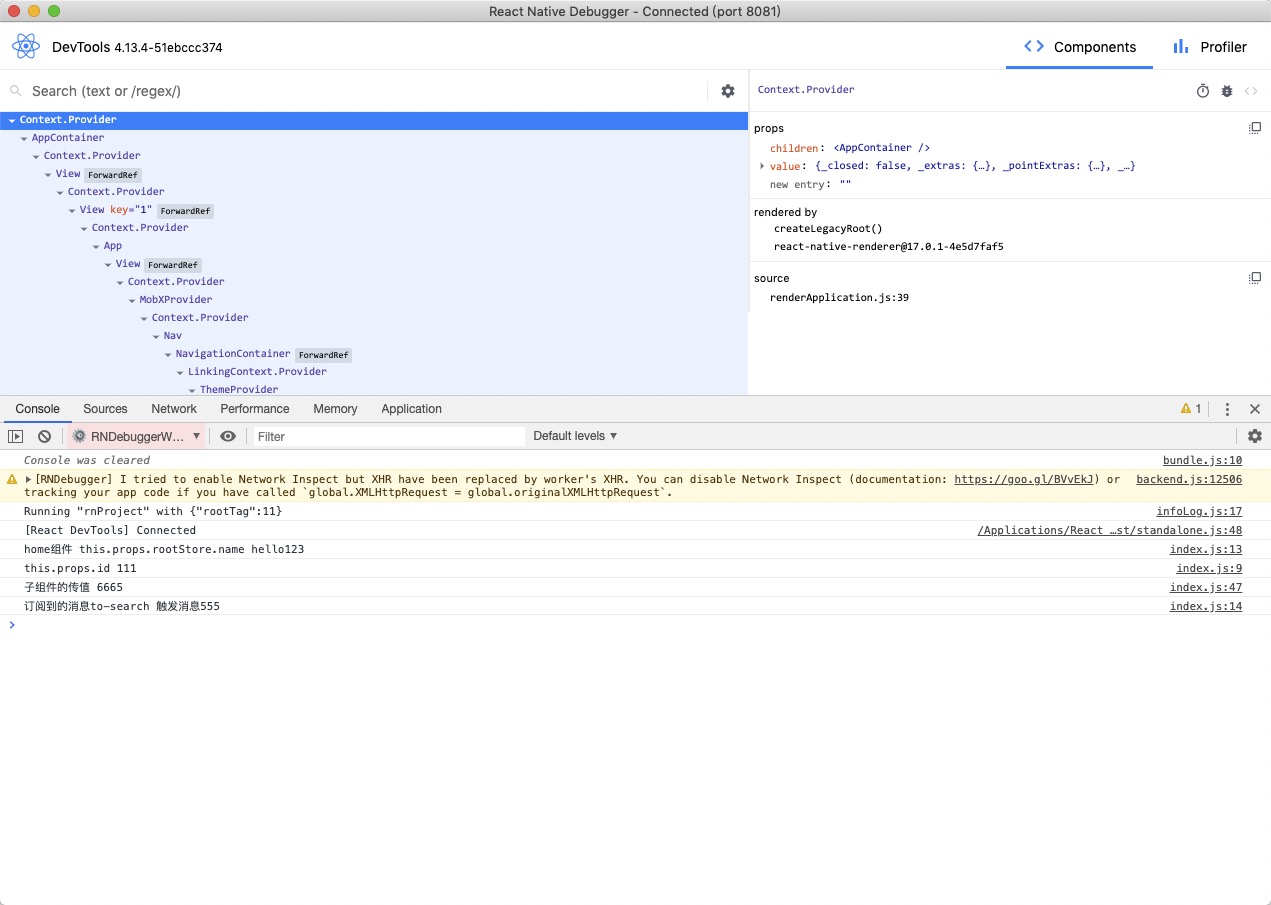
Task: Collapse the root Context.Provider node arrow
Action: click(11, 120)
